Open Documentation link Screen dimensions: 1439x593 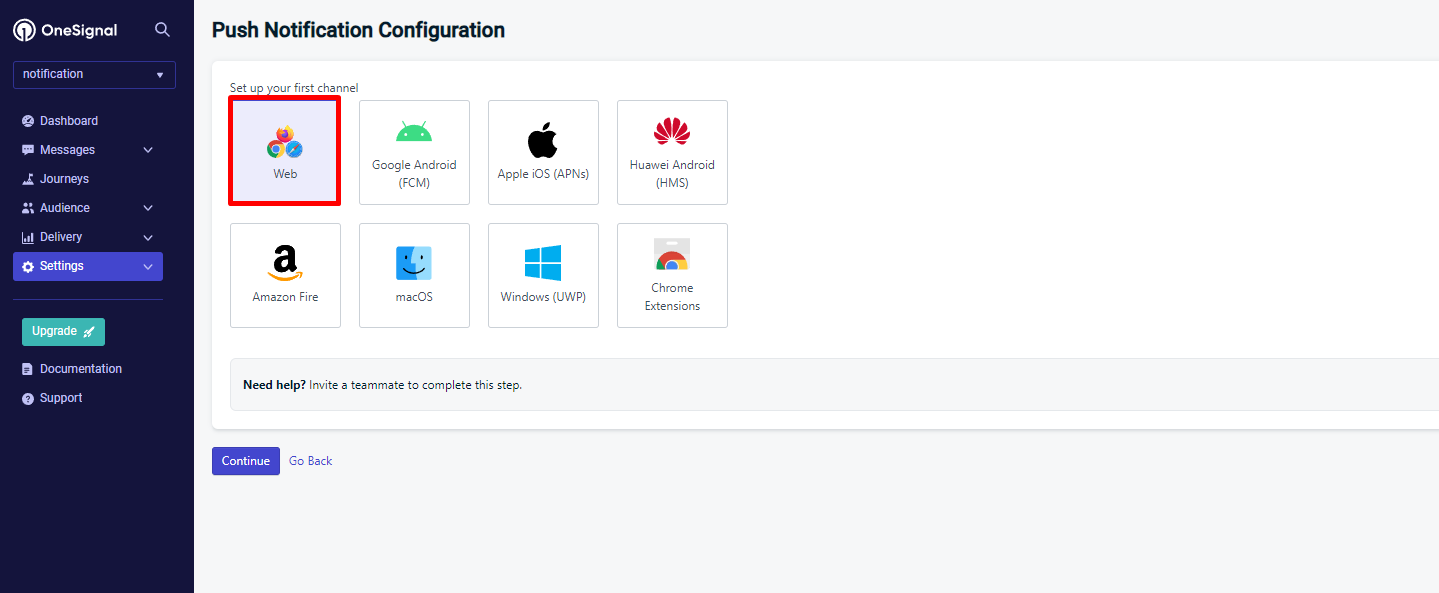(81, 369)
